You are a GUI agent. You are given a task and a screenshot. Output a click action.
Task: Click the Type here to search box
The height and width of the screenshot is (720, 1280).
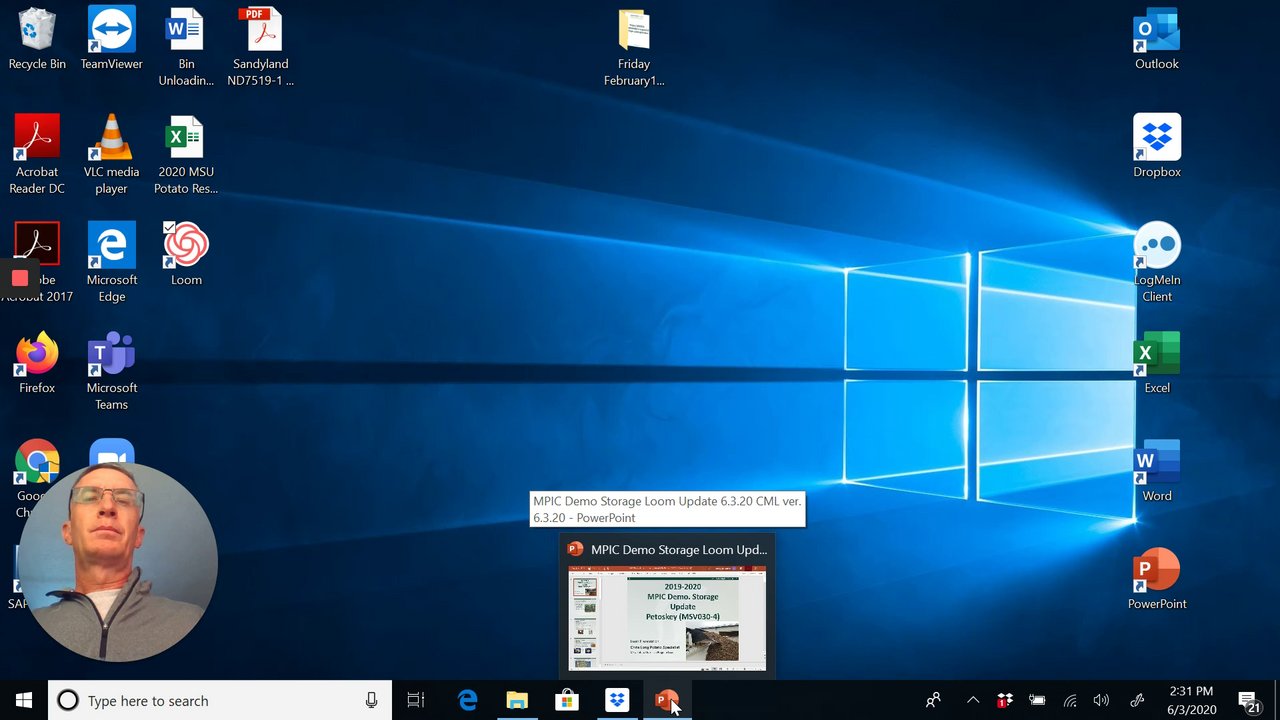tap(219, 701)
